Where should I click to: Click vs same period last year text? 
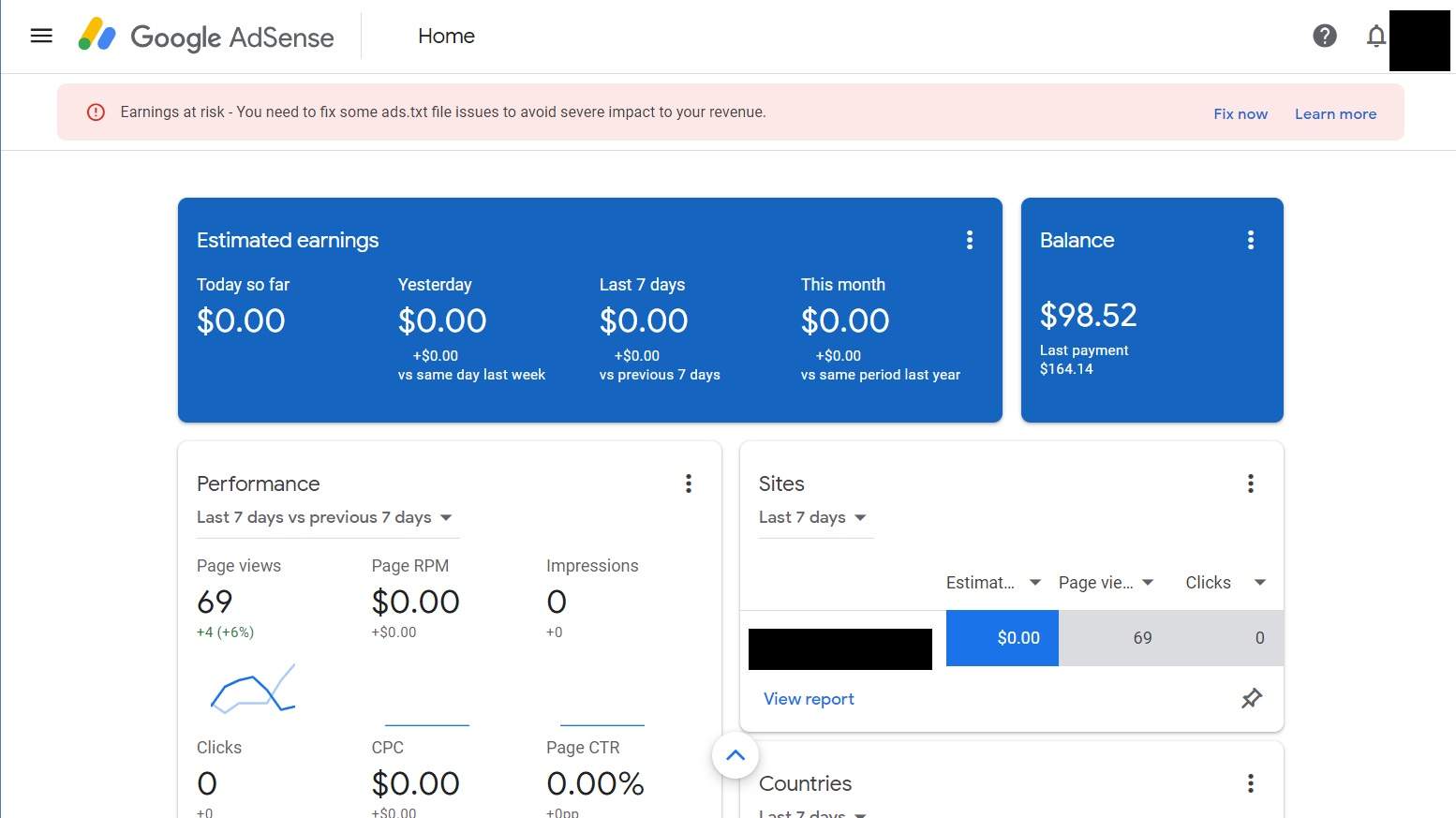881,375
